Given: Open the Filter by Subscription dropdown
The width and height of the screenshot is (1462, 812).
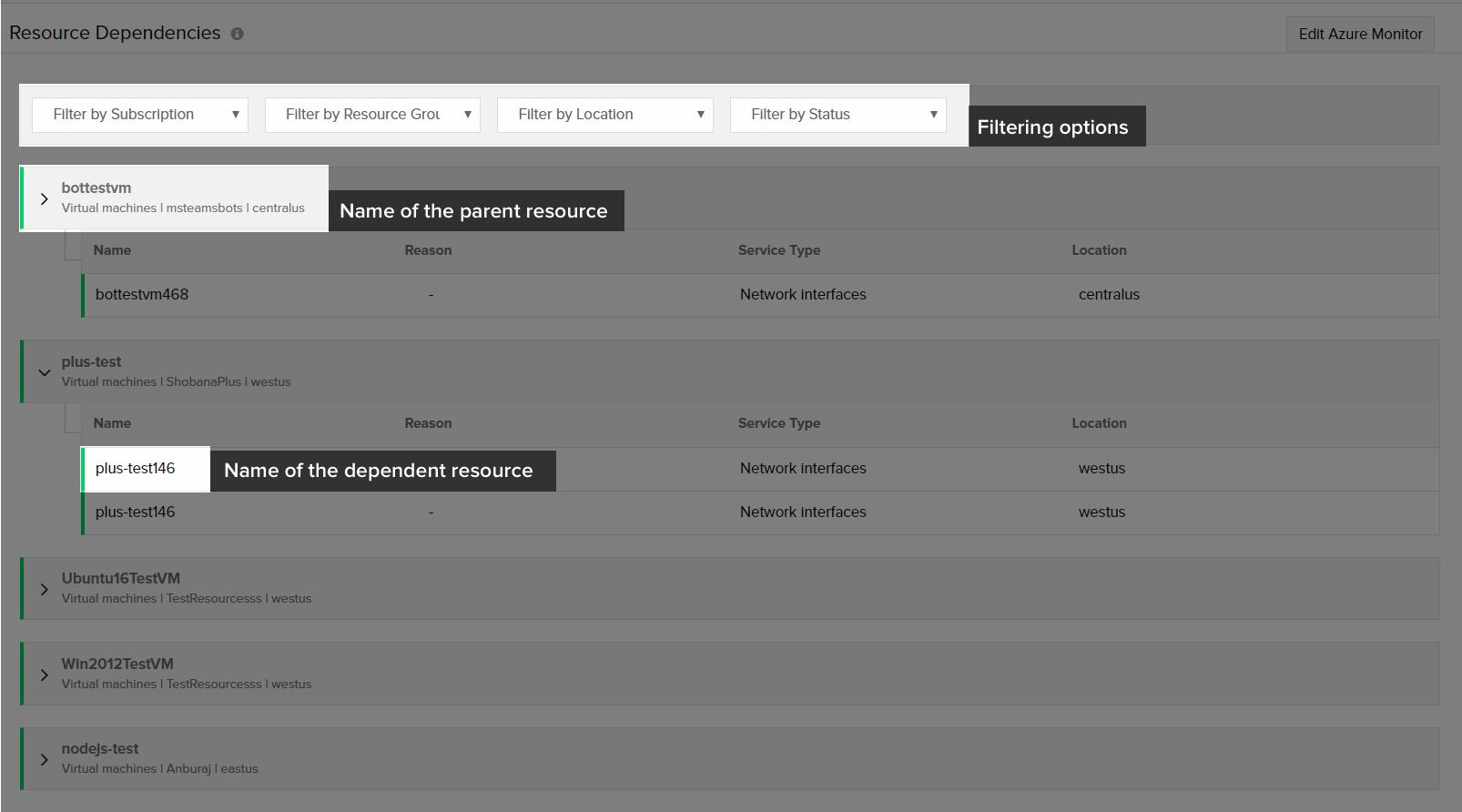Looking at the screenshot, I should 140,115.
